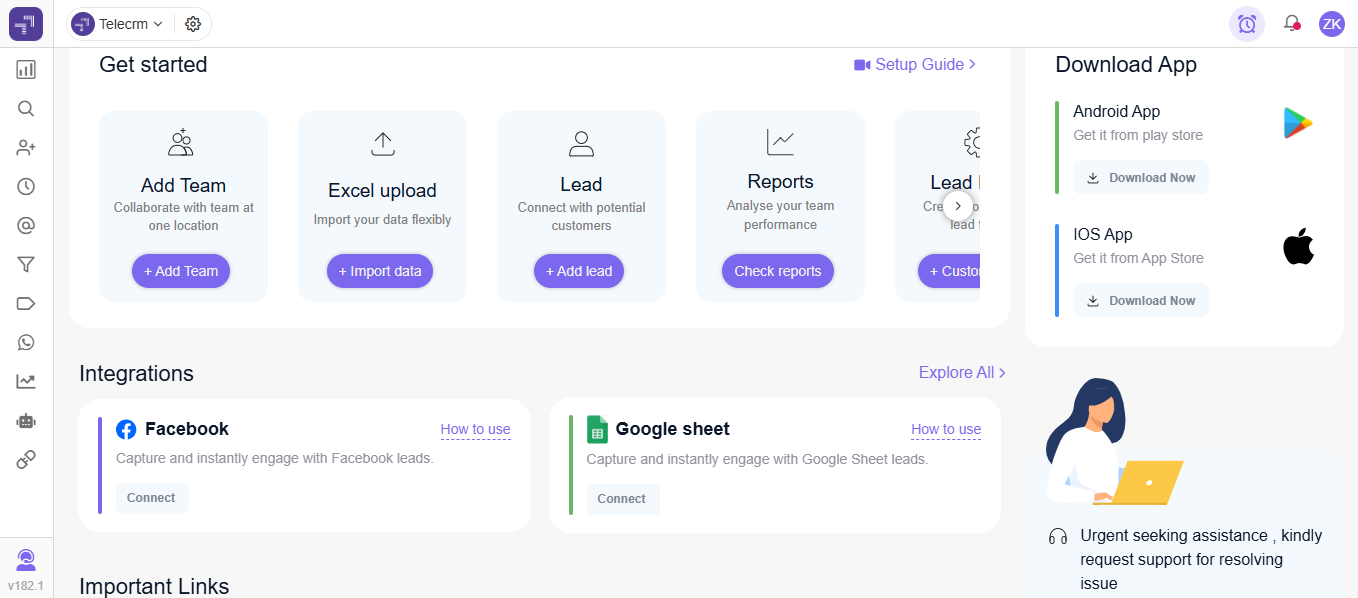
Task: Click the next arrow on Get started carousel
Action: pos(958,205)
